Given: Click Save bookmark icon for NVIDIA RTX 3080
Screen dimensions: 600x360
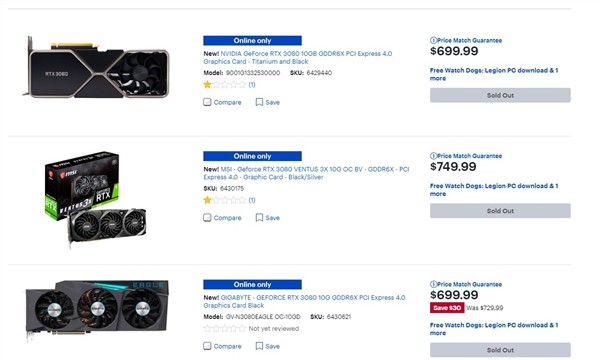Looking at the screenshot, I should pos(259,102).
